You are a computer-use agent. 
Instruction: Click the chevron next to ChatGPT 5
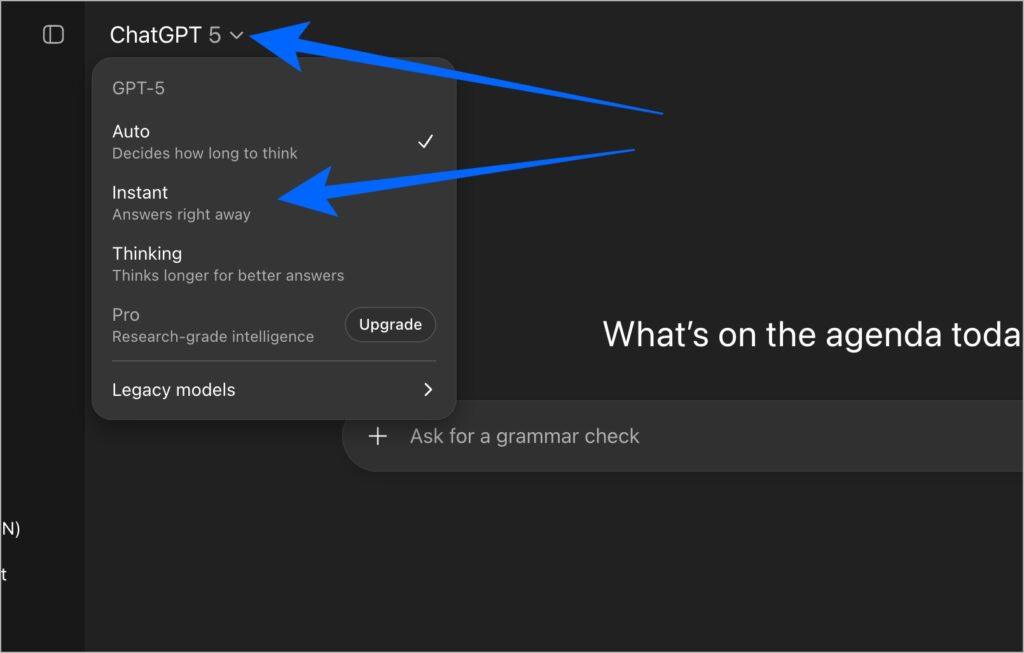click(x=236, y=34)
